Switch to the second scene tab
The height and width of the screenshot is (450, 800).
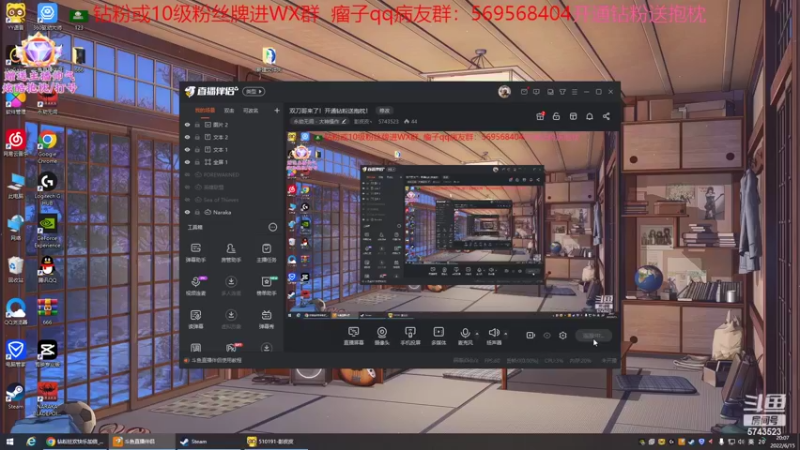point(229,110)
